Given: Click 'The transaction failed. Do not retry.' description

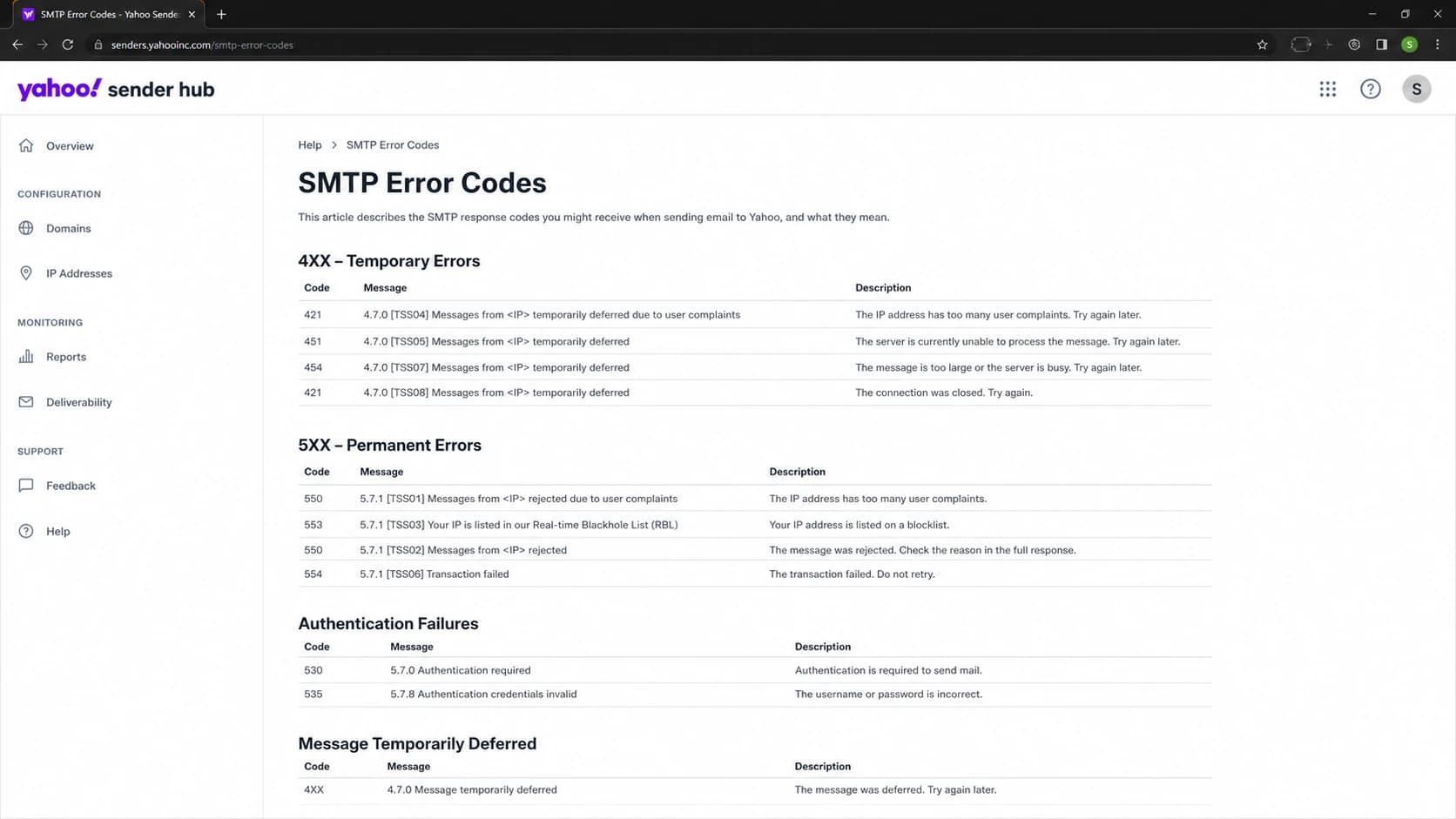Looking at the screenshot, I should coord(852,574).
